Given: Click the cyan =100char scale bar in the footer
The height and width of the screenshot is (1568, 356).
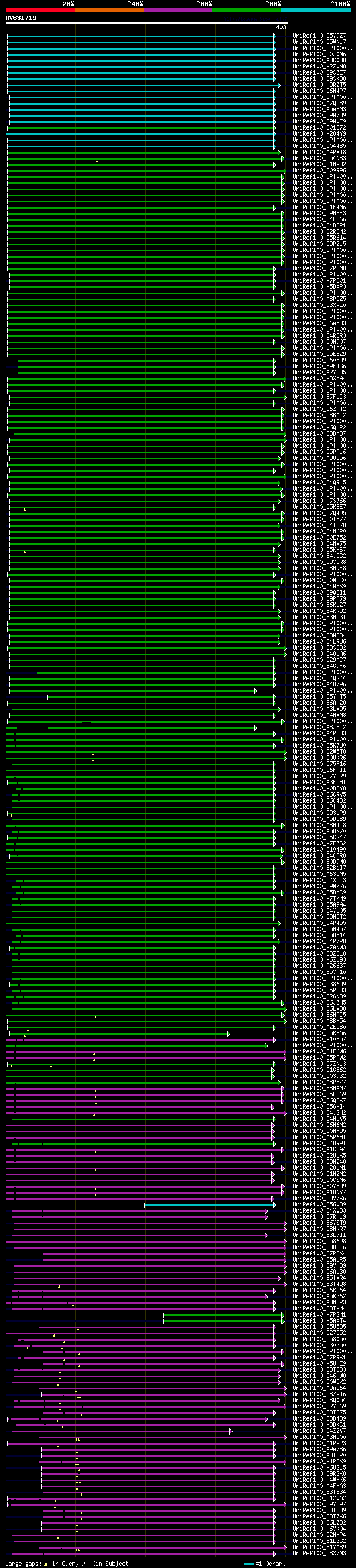Looking at the screenshot, I should pyautogui.click(x=248, y=1564).
